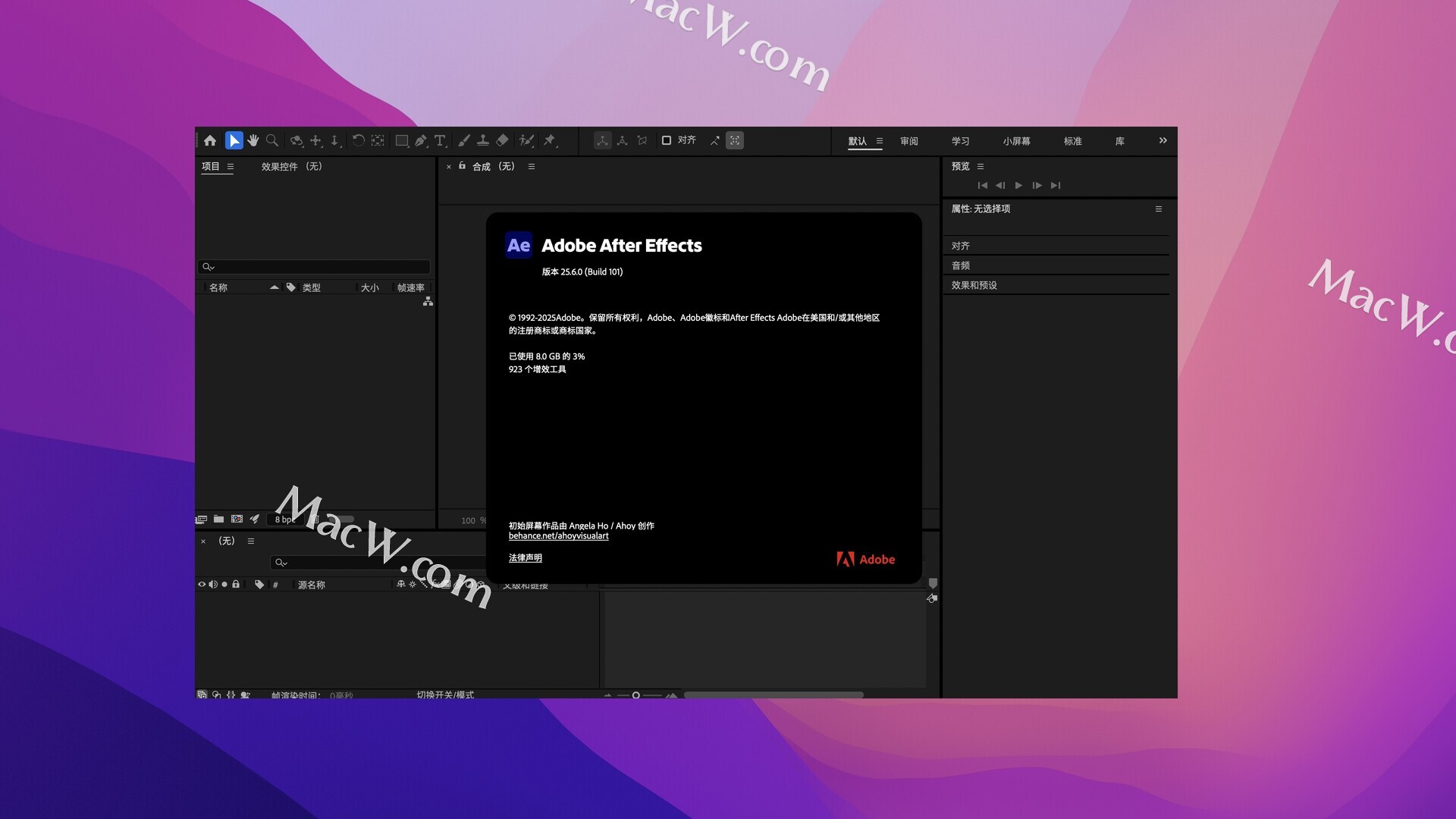The height and width of the screenshot is (819, 1456).
Task: Select the Puppet Pin tool
Action: pos(550,140)
